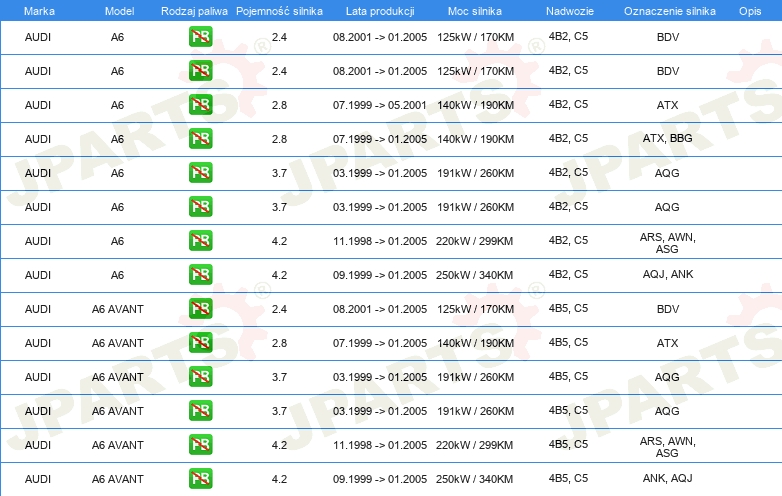The height and width of the screenshot is (496, 782).
Task: Click the Model column header
Action: pyautogui.click(x=118, y=10)
